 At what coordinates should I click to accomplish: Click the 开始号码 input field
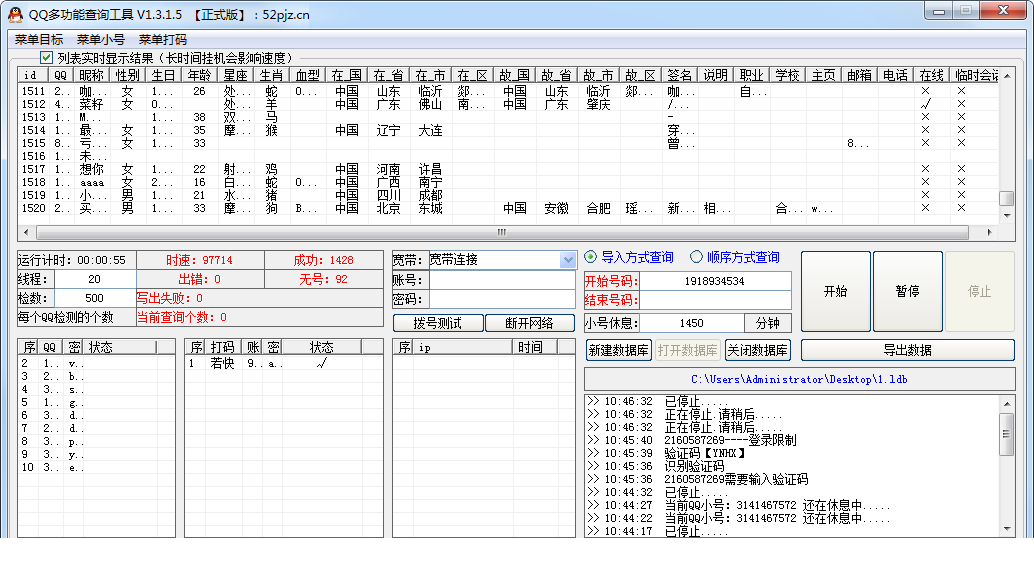pyautogui.click(x=715, y=281)
